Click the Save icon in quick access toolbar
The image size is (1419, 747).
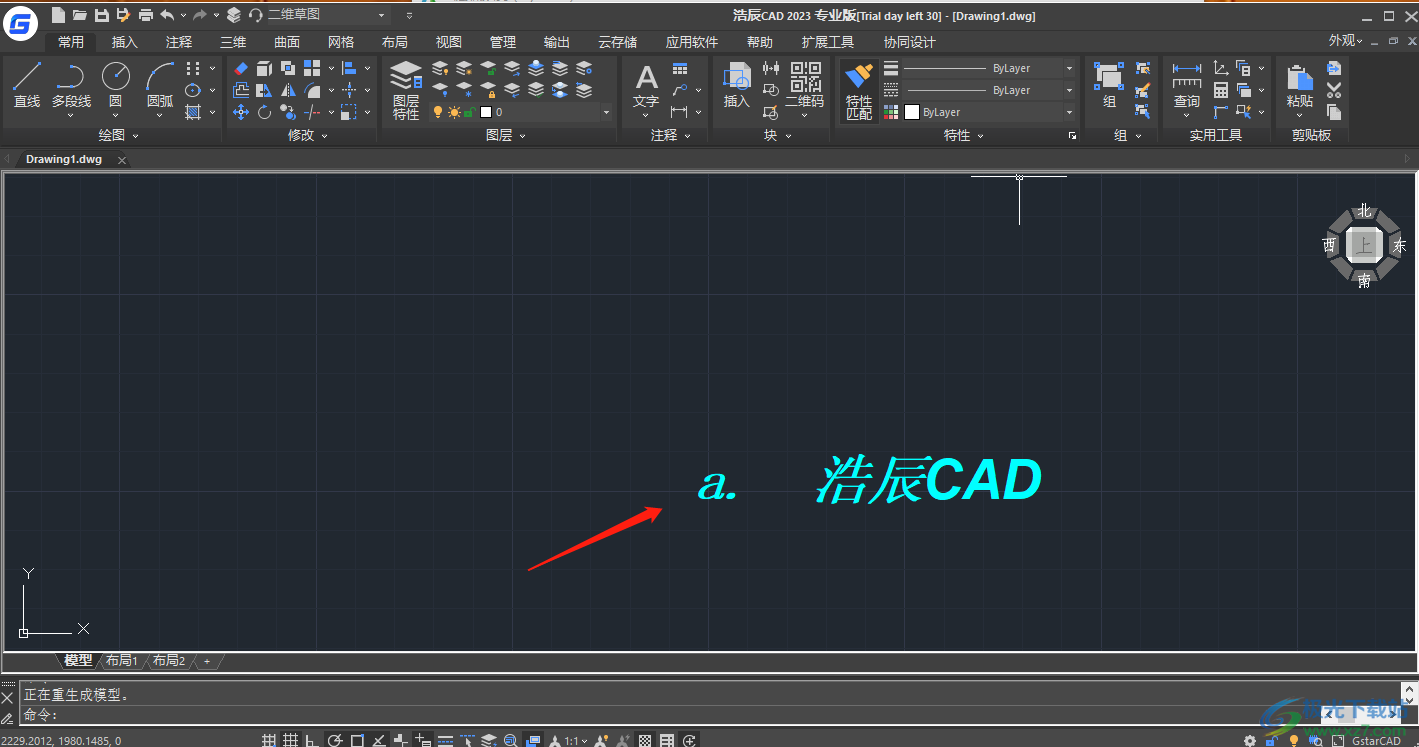coord(101,15)
